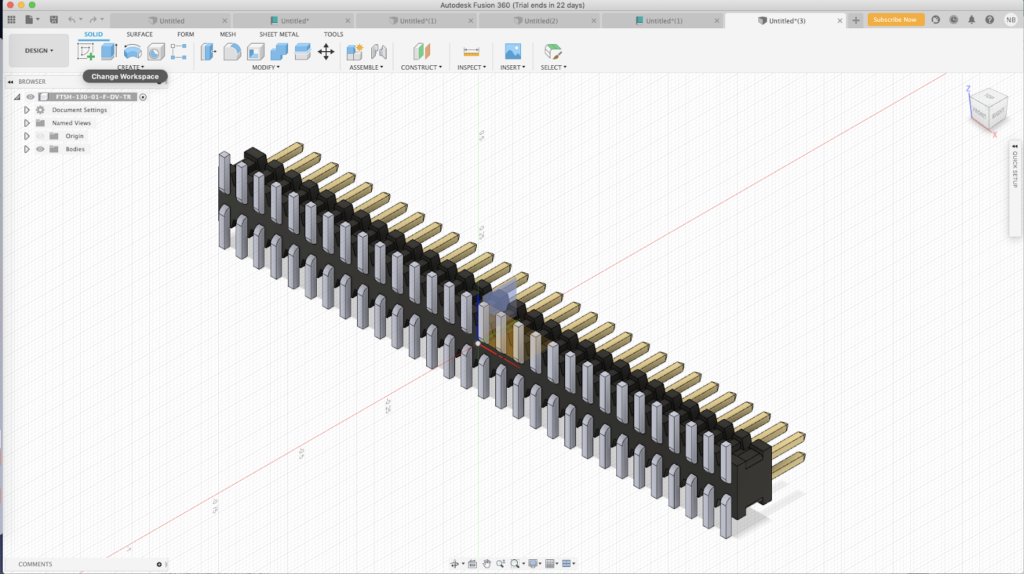Select the Joint tool in Assemble
This screenshot has height=574, width=1024.
click(x=379, y=52)
